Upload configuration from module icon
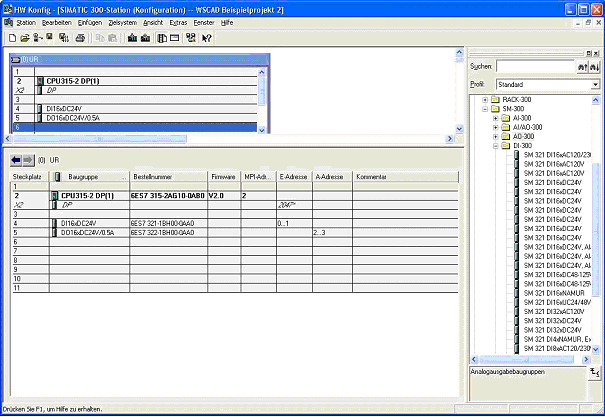This screenshot has width=605, height=417. click(x=145, y=38)
